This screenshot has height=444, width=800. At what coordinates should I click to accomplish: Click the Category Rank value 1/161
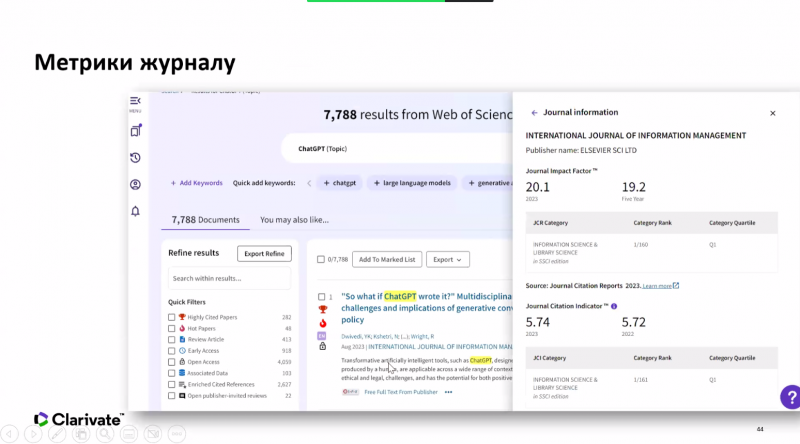coord(641,380)
